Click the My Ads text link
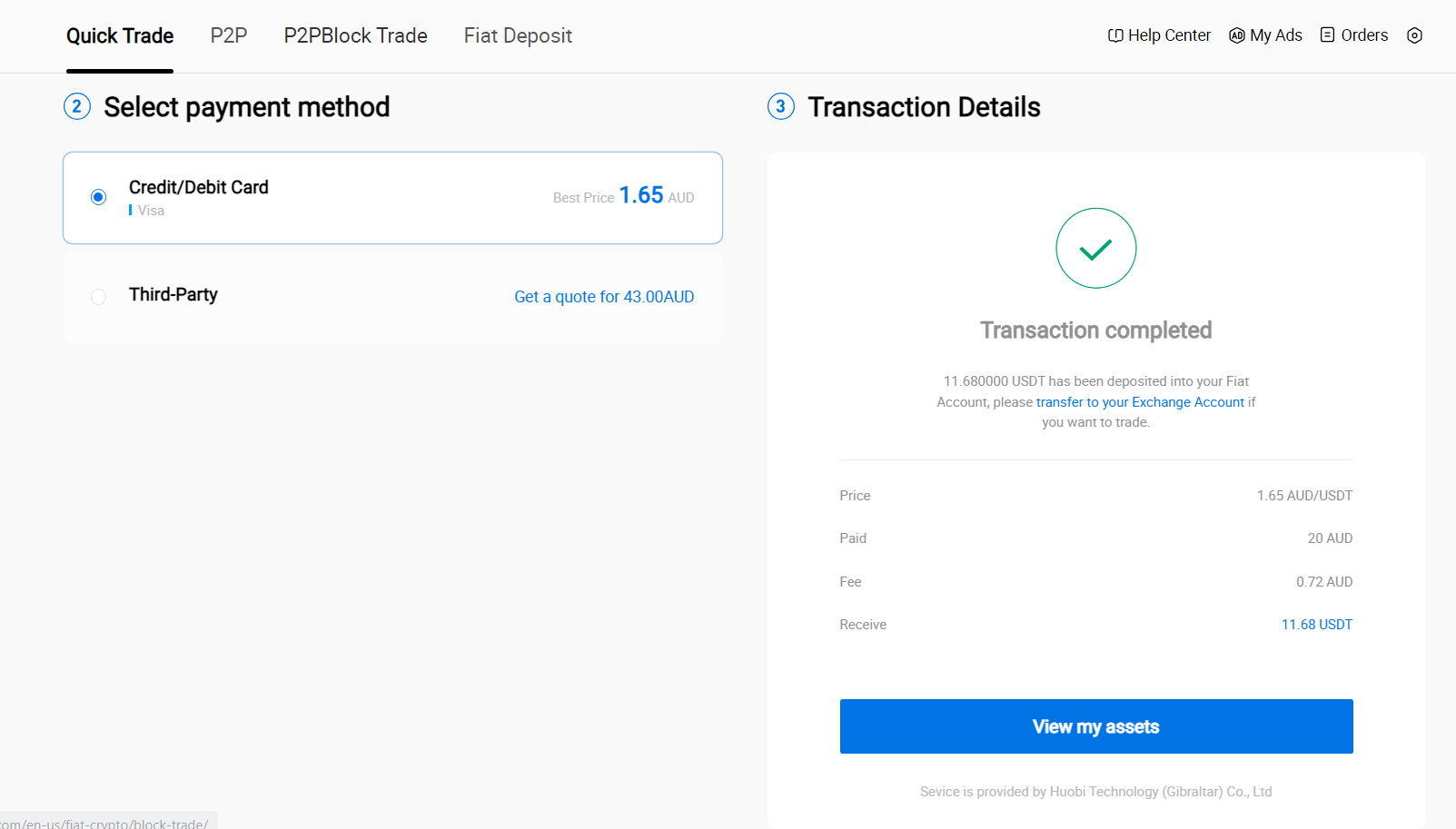Image resolution: width=1456 pixels, height=829 pixels. (x=1275, y=35)
